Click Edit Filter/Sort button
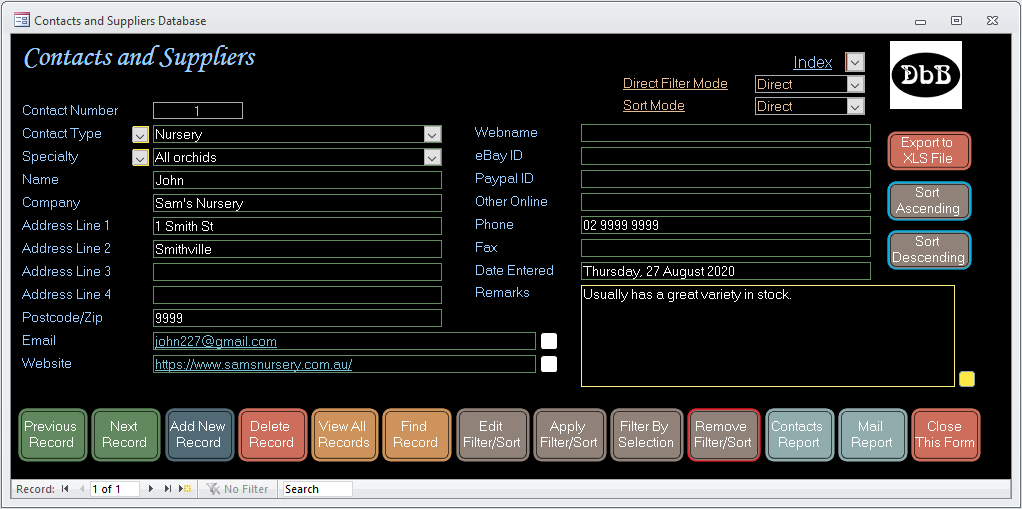 [x=493, y=435]
